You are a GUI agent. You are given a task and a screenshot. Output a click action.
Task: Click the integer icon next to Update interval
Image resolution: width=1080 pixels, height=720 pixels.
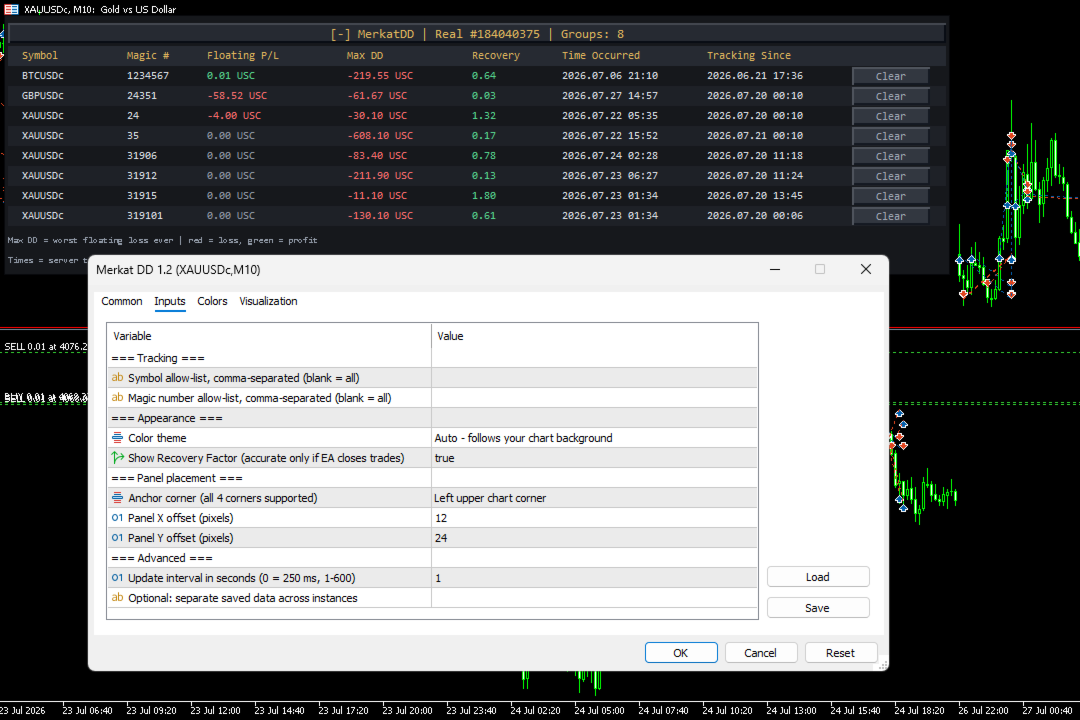(117, 577)
